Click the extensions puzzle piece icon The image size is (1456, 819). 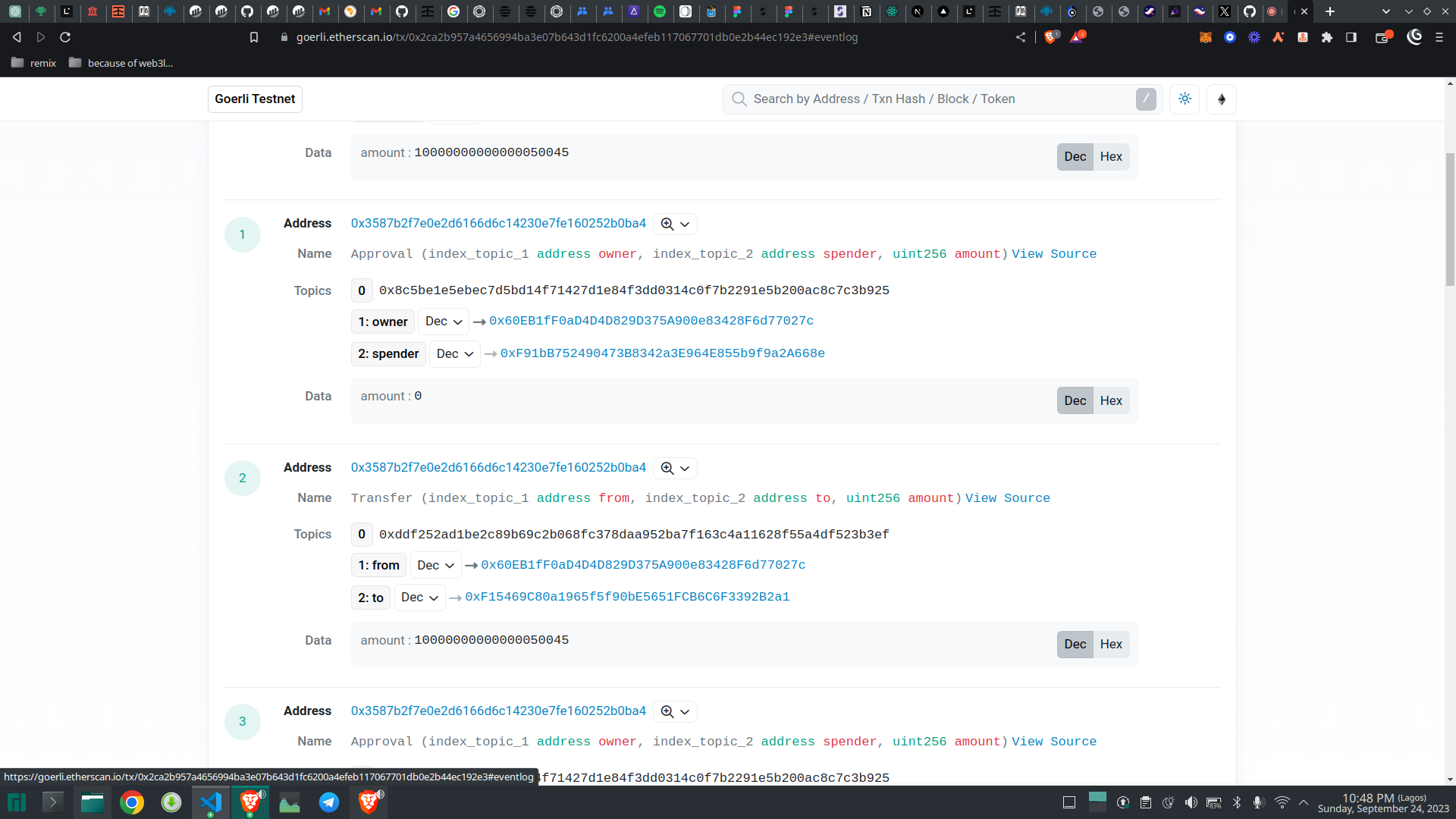coord(1326,37)
